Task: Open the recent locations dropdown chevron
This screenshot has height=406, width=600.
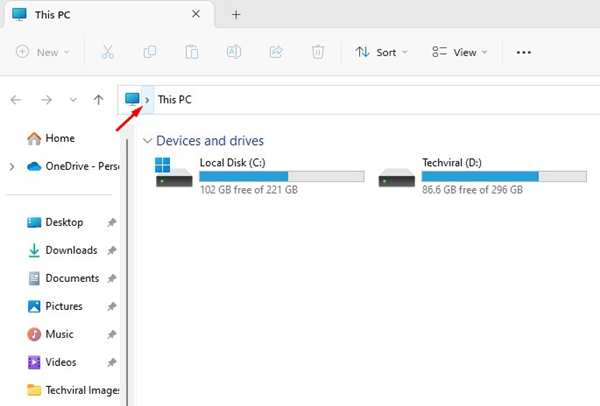Action: pos(73,100)
